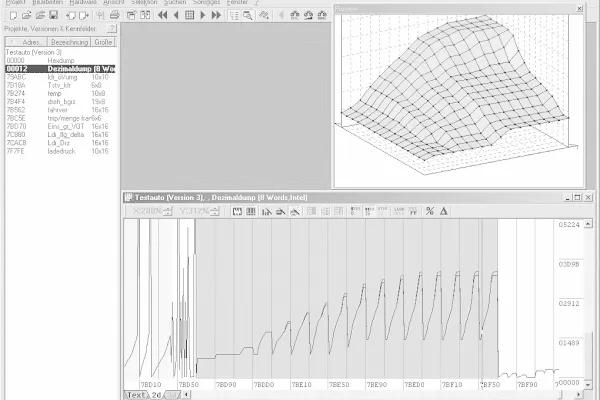Toggle the LoHi byte order icon
600x400 pixels.
[x=399, y=211]
